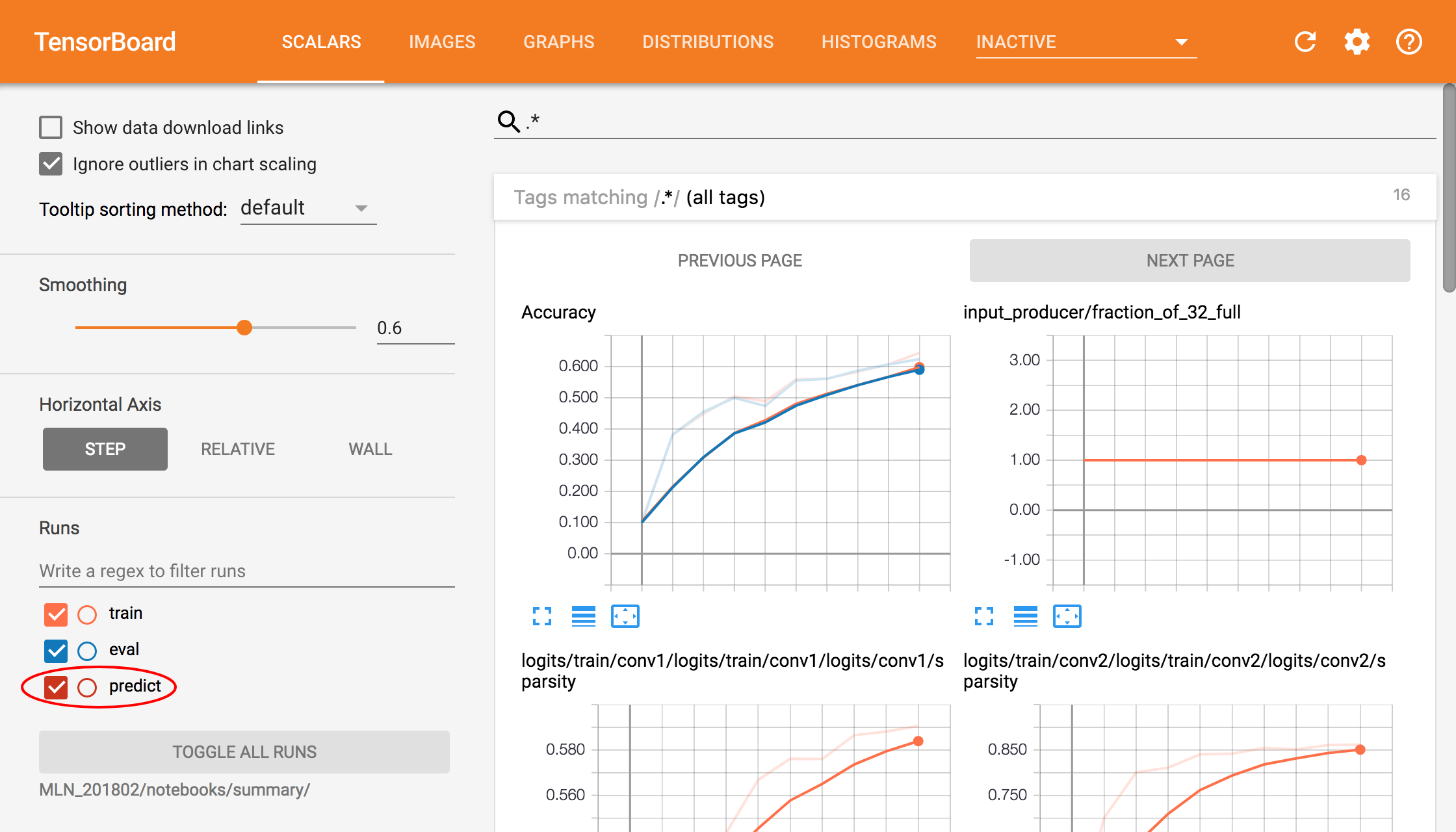Uncheck the predict run checkbox

click(x=56, y=687)
